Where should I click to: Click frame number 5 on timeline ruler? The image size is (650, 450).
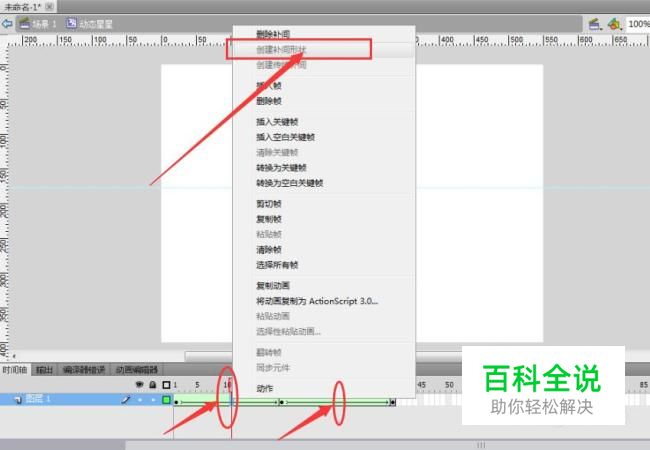197,385
